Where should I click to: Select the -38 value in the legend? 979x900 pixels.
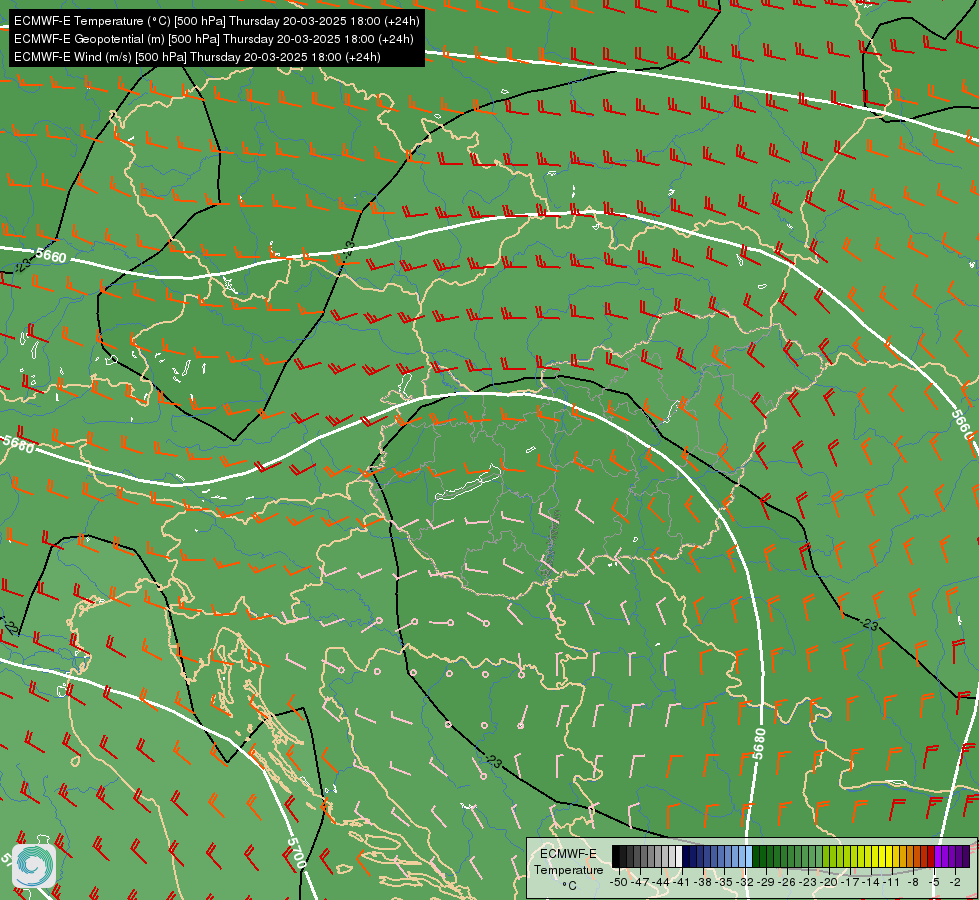click(x=702, y=882)
